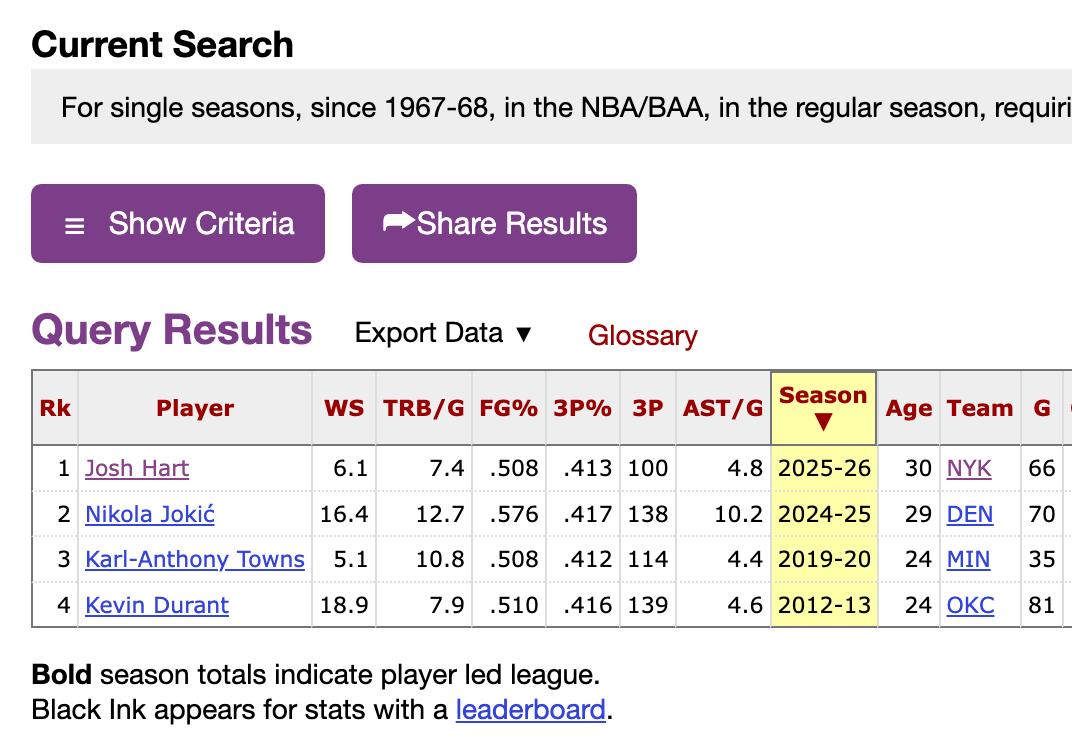Image resolution: width=1072 pixels, height=752 pixels.
Task: Sort table by Age column header
Action: click(909, 408)
